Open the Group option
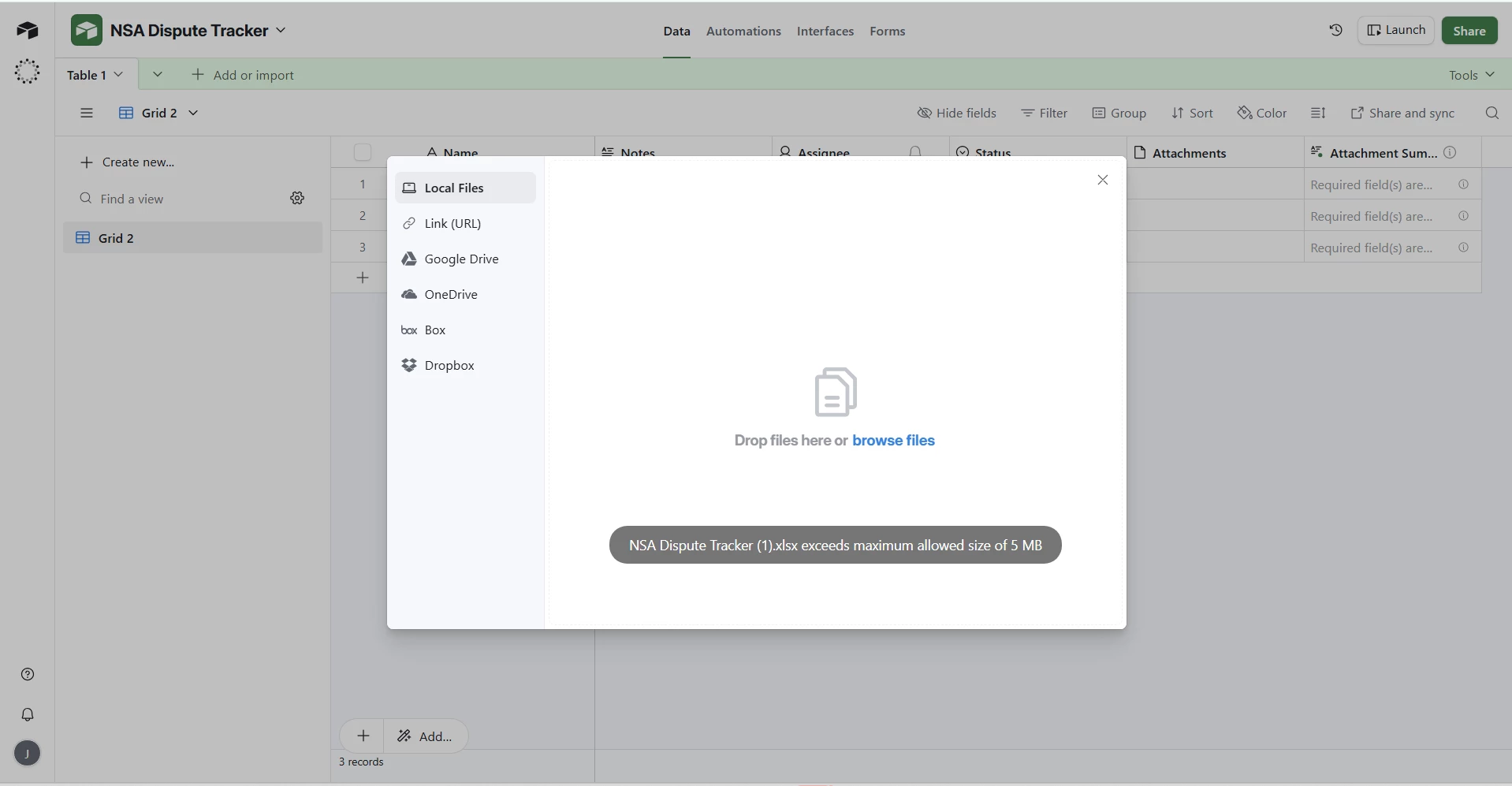The width and height of the screenshot is (1512, 786). (1119, 113)
